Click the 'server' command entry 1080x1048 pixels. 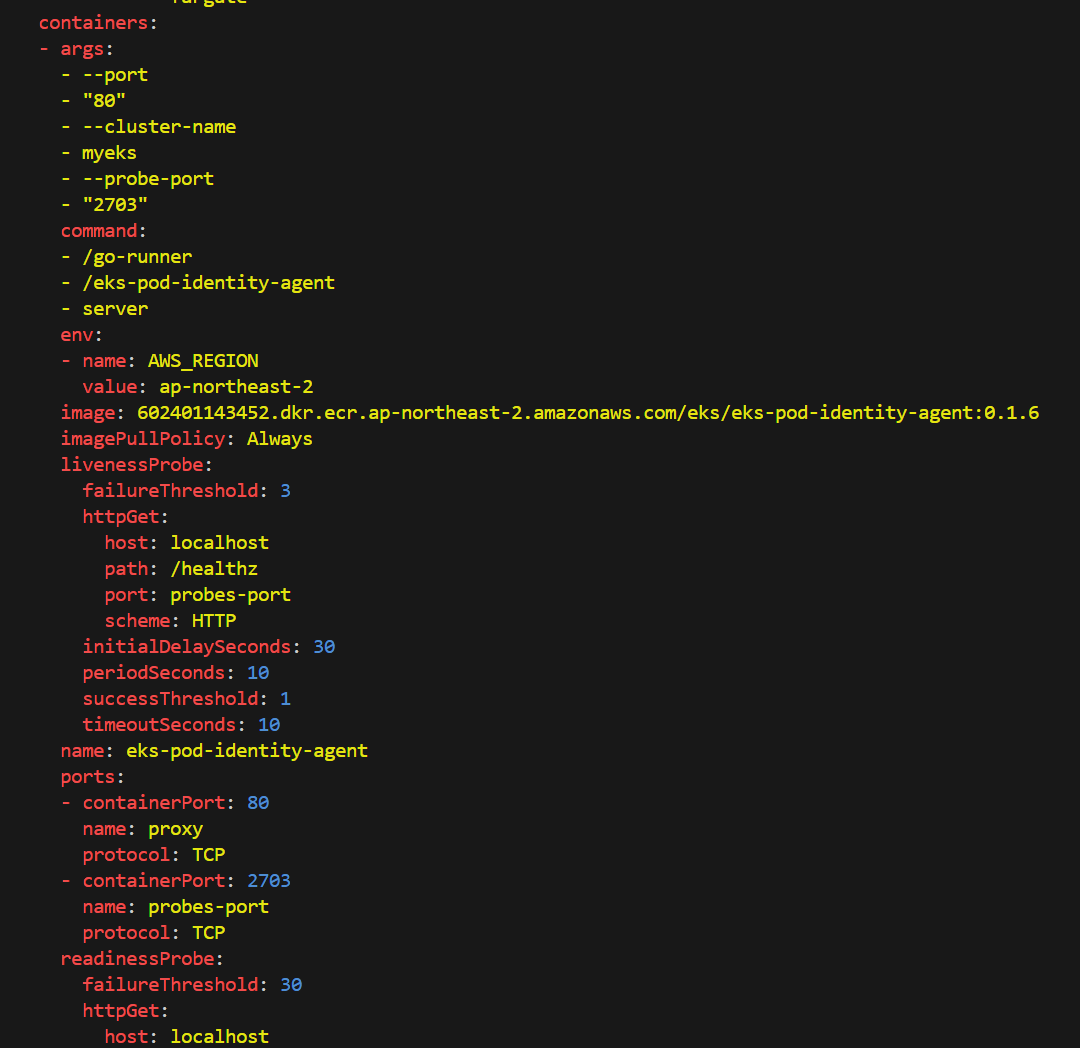pos(115,309)
